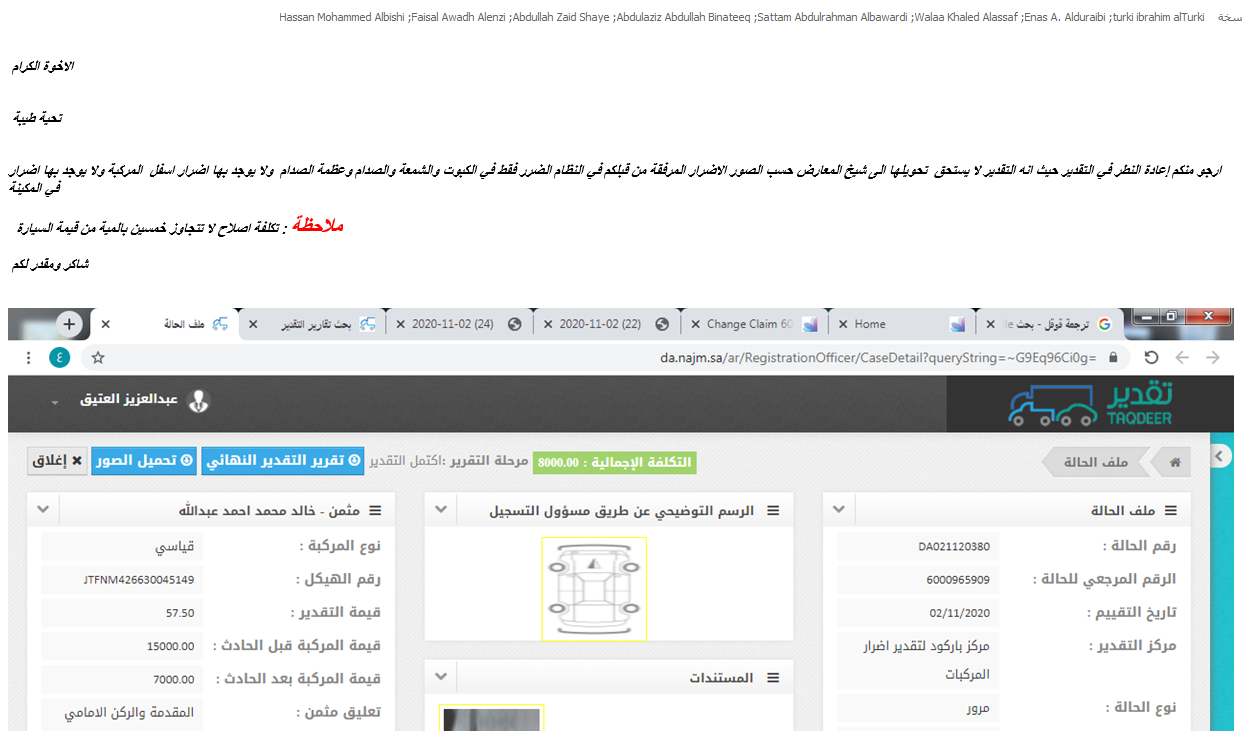Open Chrome three-dot menu

click(28, 358)
